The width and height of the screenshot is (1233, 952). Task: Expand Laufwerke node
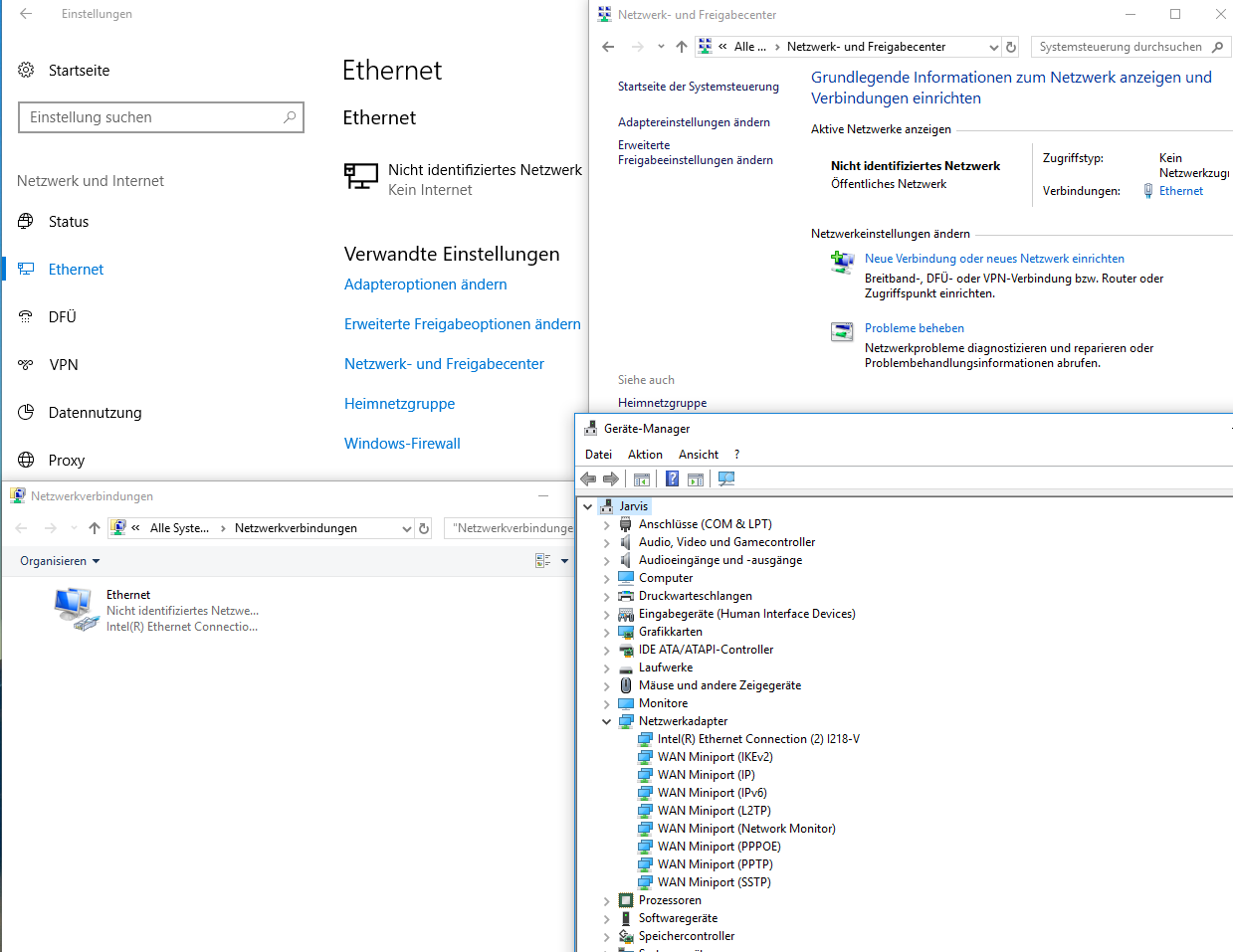point(607,667)
